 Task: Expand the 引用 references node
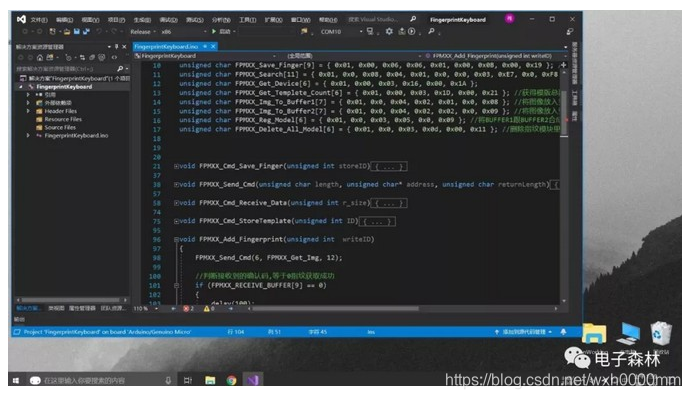(x=28, y=95)
